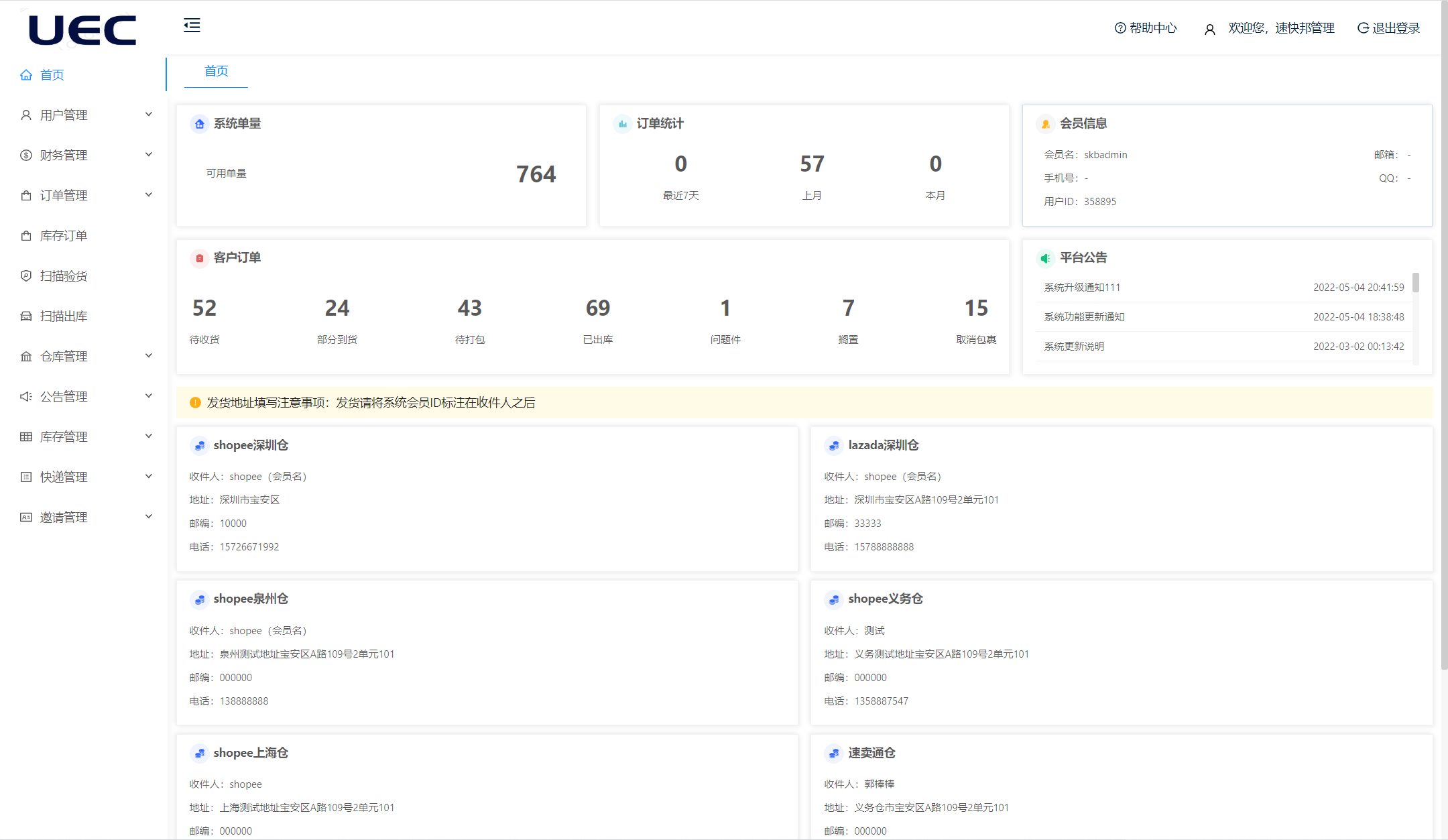Click the lazada深圳仓 warehouse icon
The image size is (1448, 840).
pos(834,446)
